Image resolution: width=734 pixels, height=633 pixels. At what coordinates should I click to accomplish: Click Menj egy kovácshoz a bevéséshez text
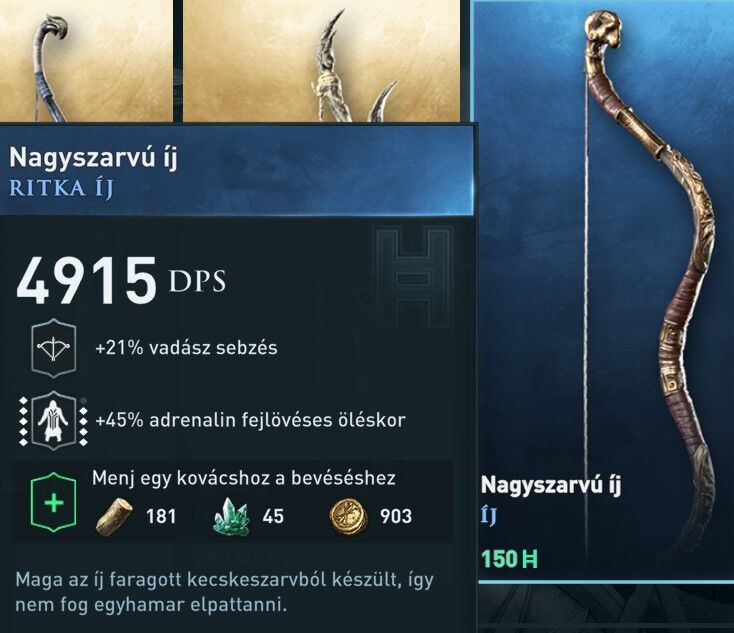click(244, 478)
